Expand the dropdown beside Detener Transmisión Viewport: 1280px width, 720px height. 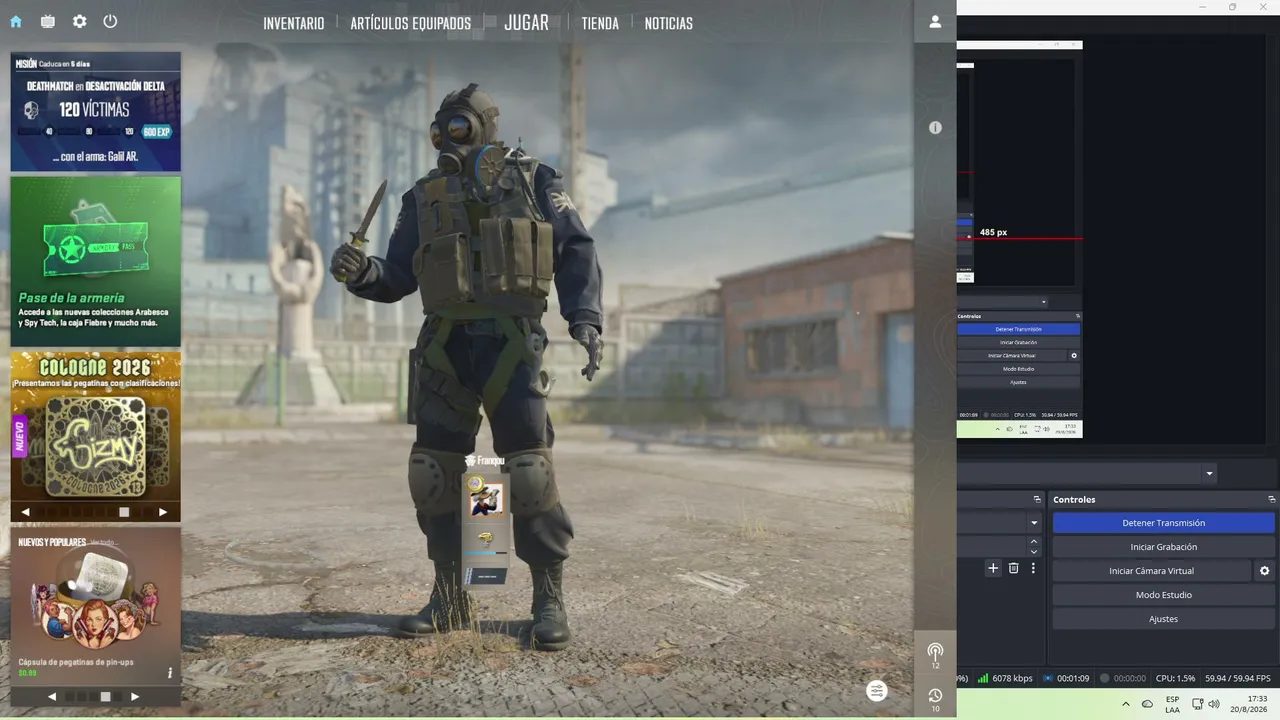[1034, 523]
